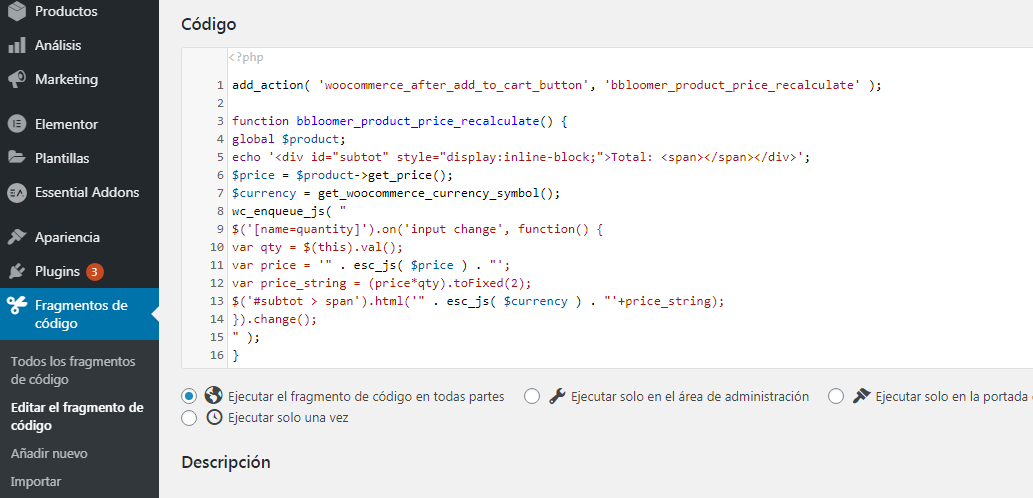Click the Apariencia paintbrush icon

(x=17, y=237)
